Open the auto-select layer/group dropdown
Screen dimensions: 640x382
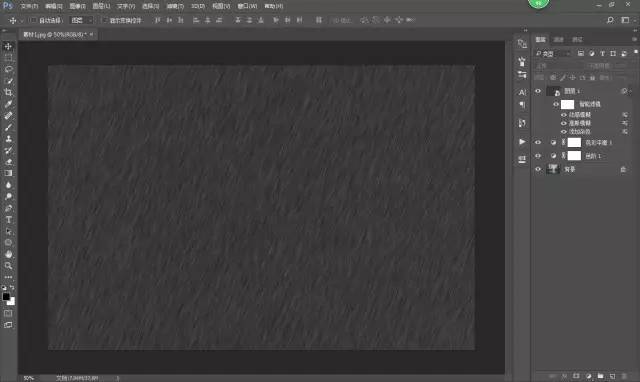click(x=82, y=20)
